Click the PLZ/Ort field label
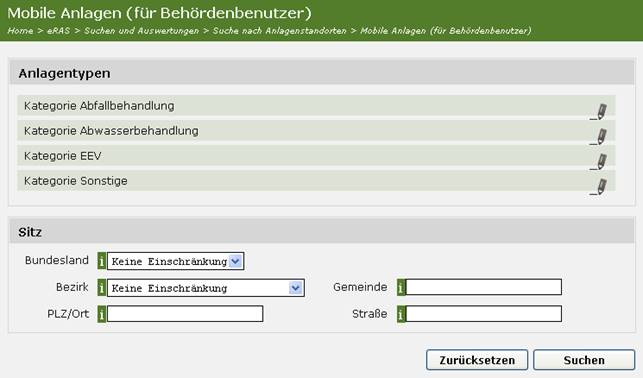Screen dimensions: 643x378 point(68,314)
